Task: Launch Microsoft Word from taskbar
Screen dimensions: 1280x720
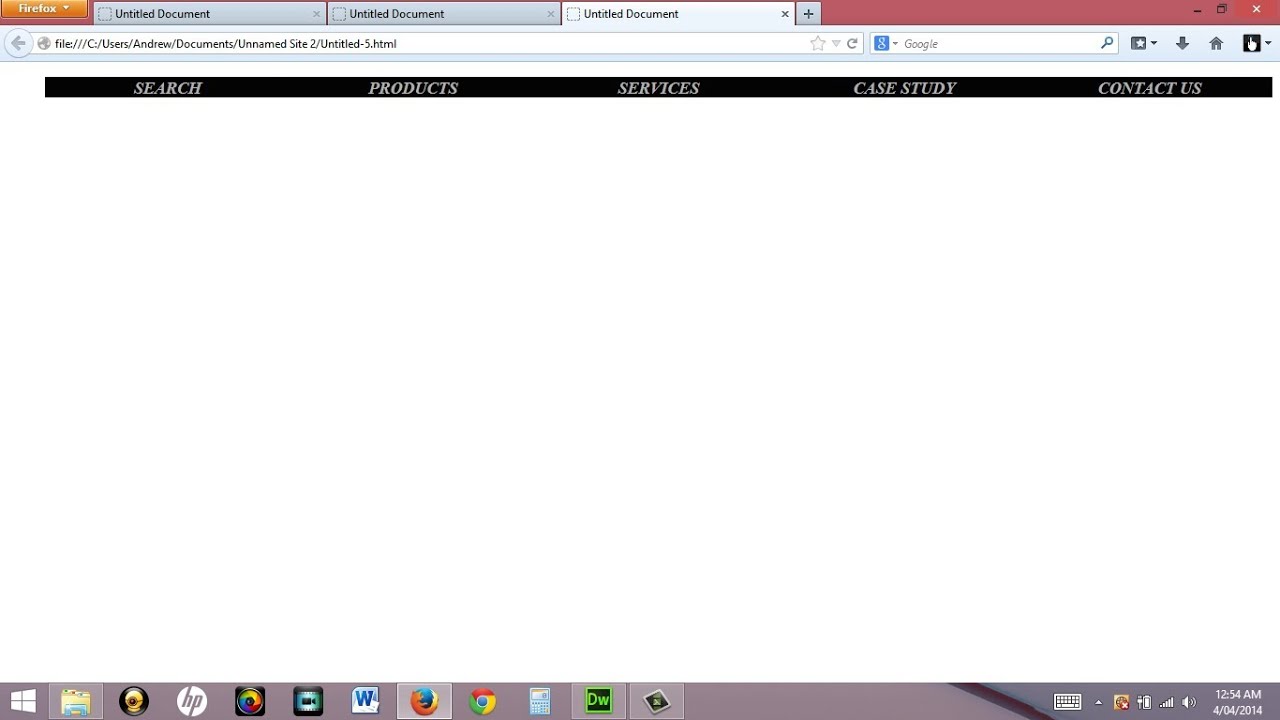Action: pyautogui.click(x=366, y=701)
